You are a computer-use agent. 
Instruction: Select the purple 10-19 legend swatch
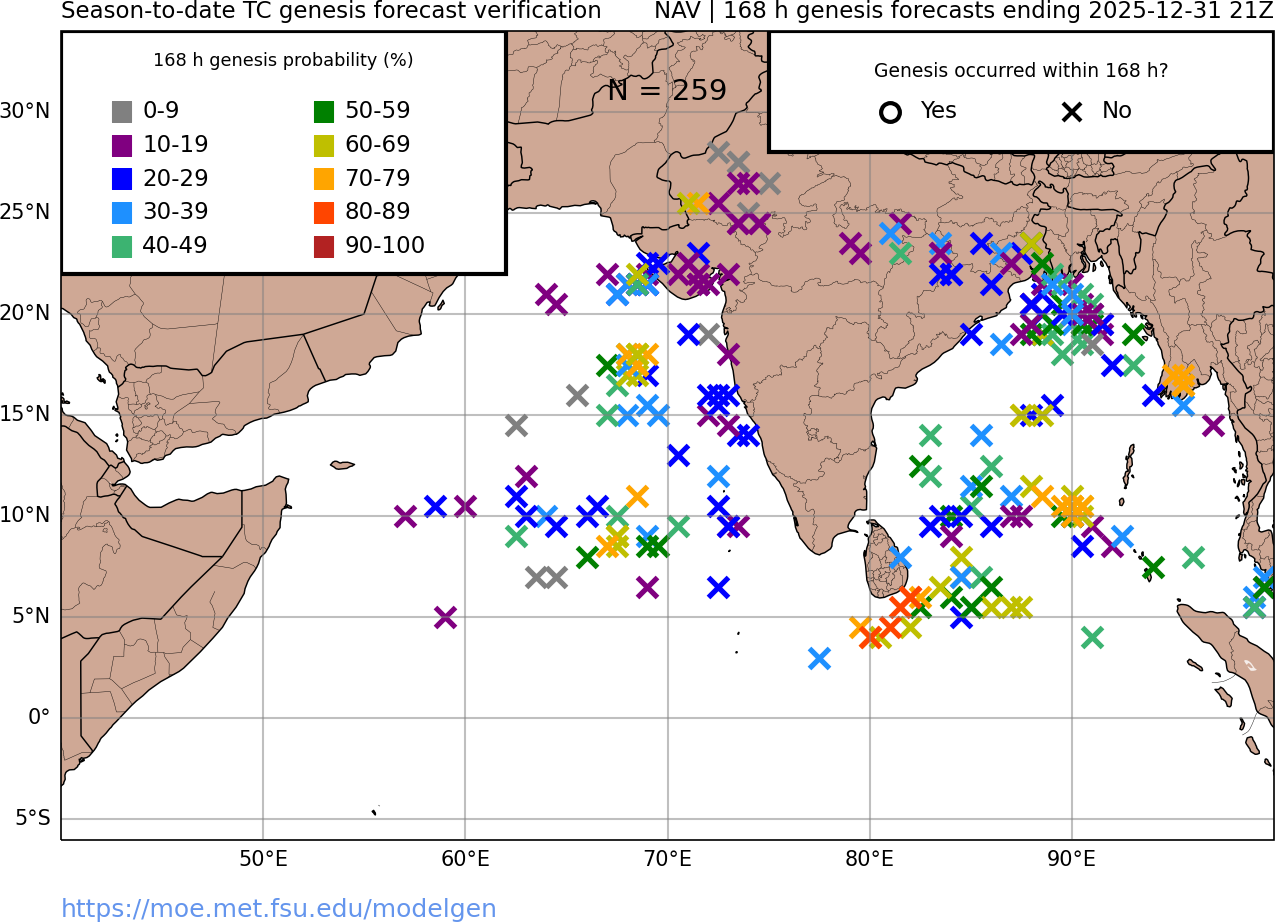pyautogui.click(x=122, y=146)
